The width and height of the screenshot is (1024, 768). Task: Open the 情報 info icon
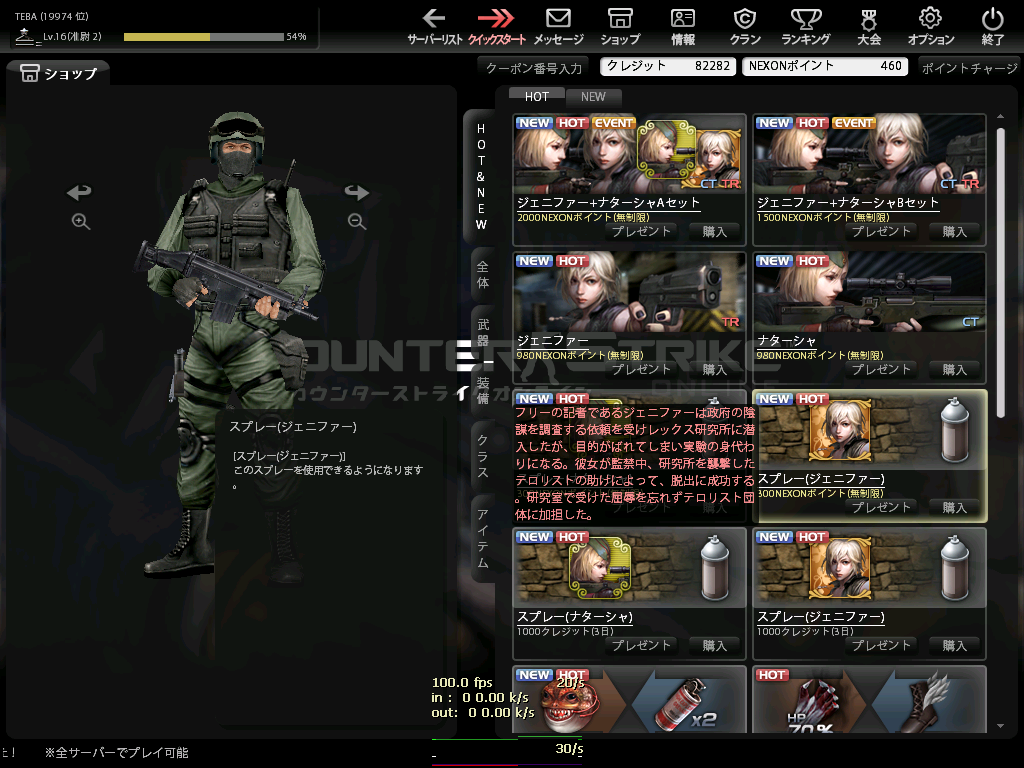click(683, 26)
